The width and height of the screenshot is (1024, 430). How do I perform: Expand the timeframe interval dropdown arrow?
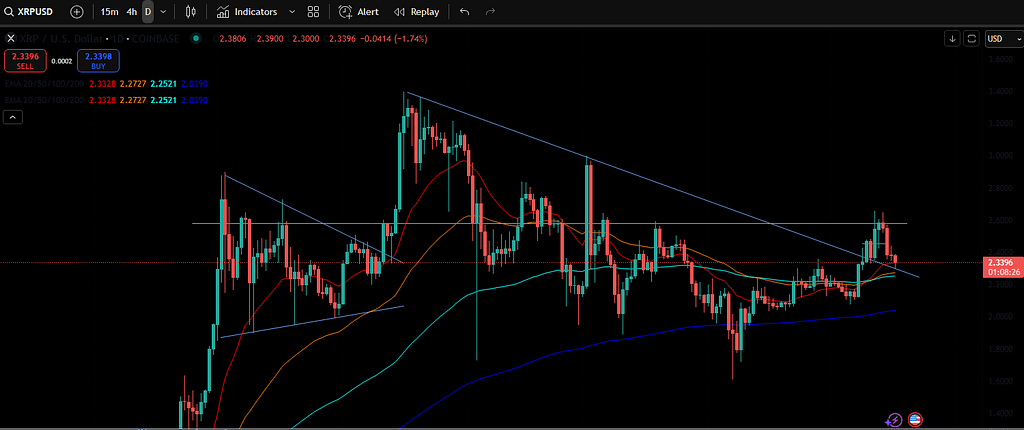tap(163, 12)
